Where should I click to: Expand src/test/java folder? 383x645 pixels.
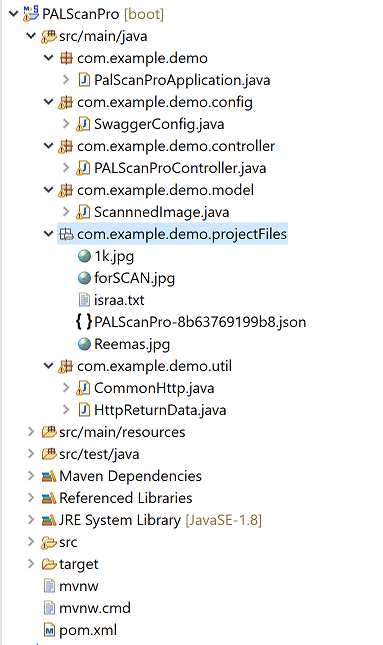coord(31,454)
